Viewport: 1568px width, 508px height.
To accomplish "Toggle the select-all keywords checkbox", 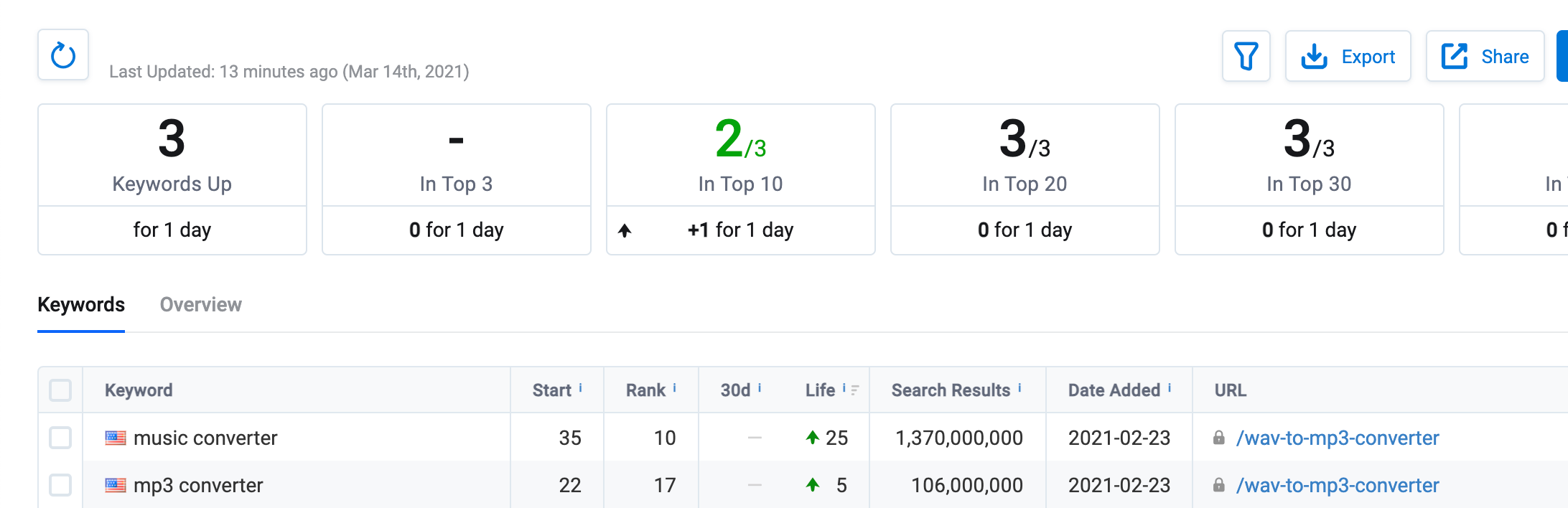I will (x=60, y=390).
